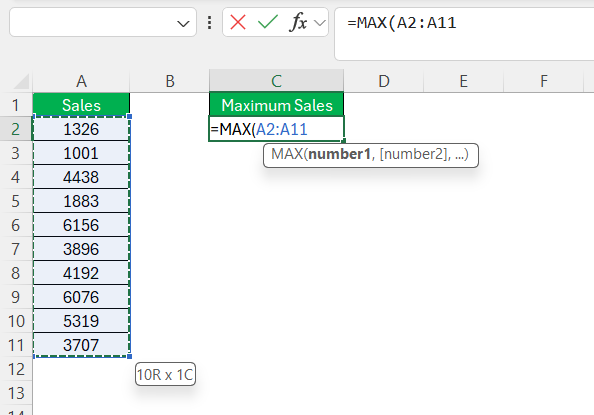Select row 12 header
This screenshot has width=594, height=415.
(x=16, y=369)
